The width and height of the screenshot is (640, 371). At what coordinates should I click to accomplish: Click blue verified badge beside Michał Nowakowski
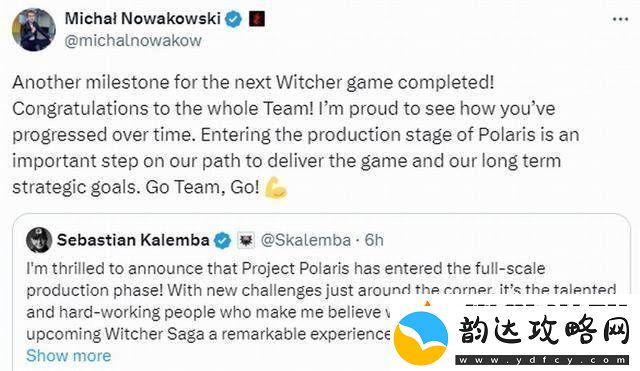[234, 19]
